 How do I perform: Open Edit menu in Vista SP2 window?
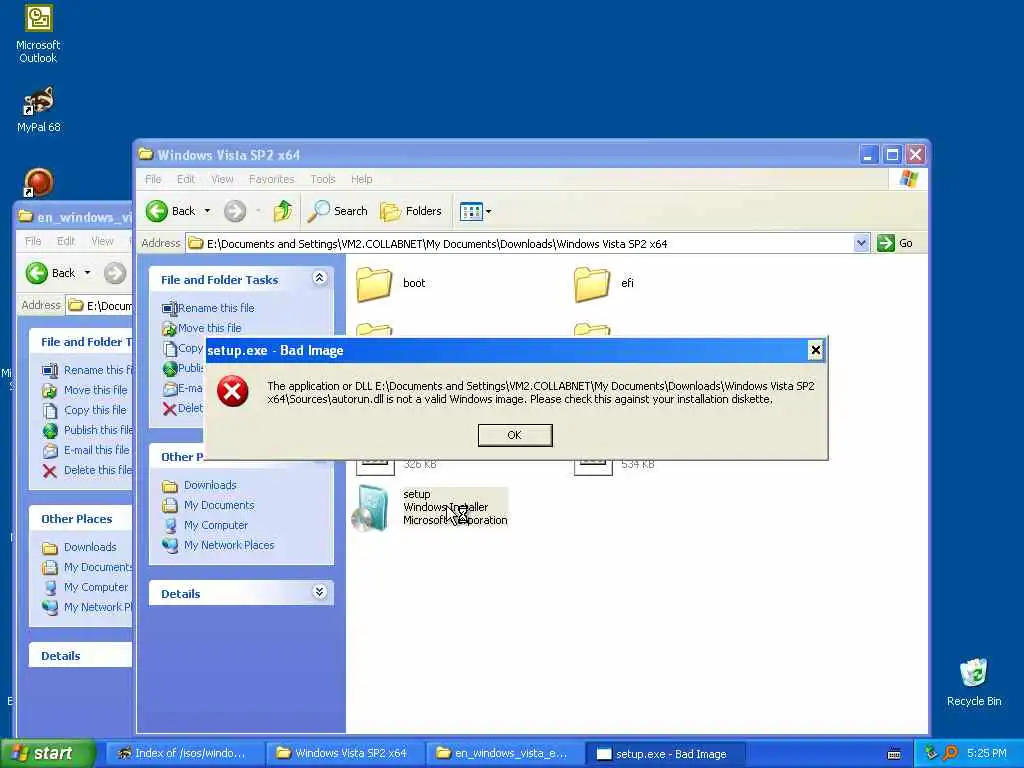185,179
